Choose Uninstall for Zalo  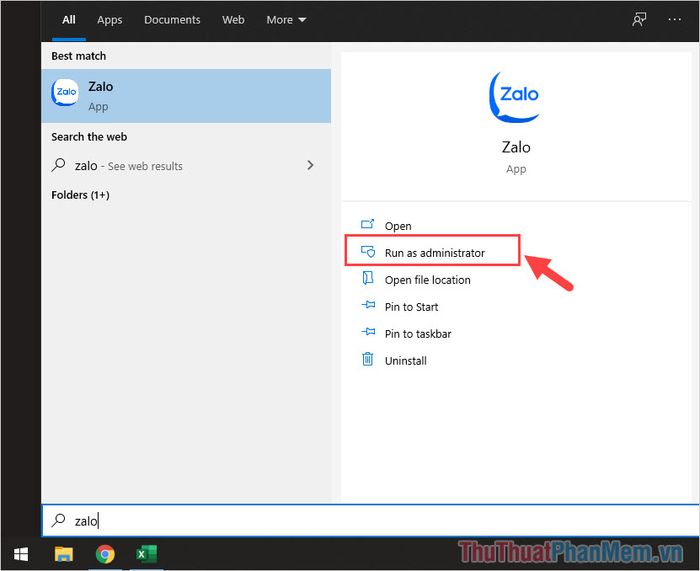tap(405, 361)
